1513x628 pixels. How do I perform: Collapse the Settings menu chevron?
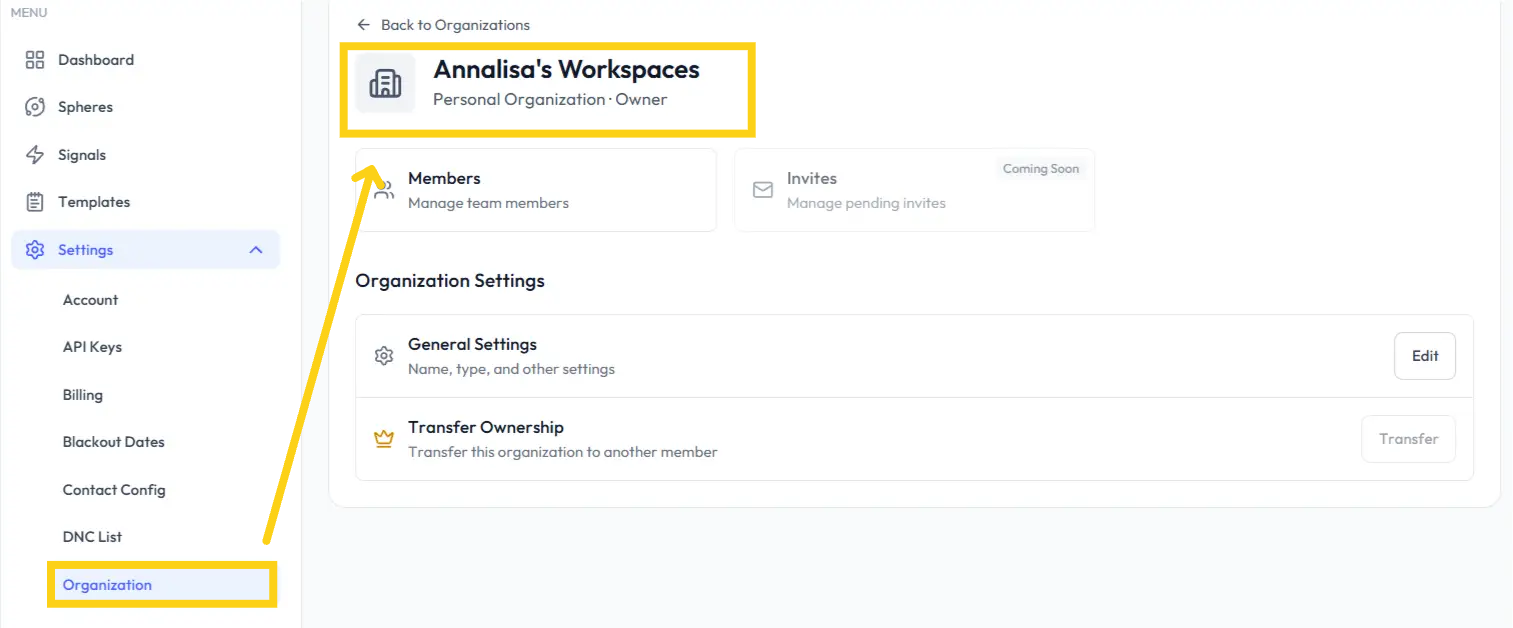point(256,250)
